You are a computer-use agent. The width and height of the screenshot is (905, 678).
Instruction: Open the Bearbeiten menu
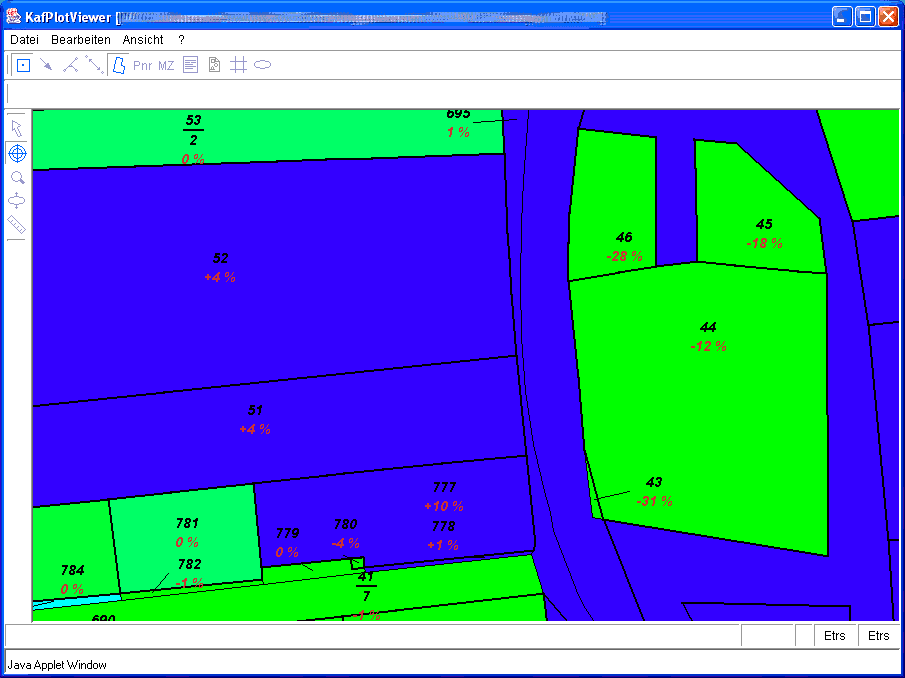[81, 40]
